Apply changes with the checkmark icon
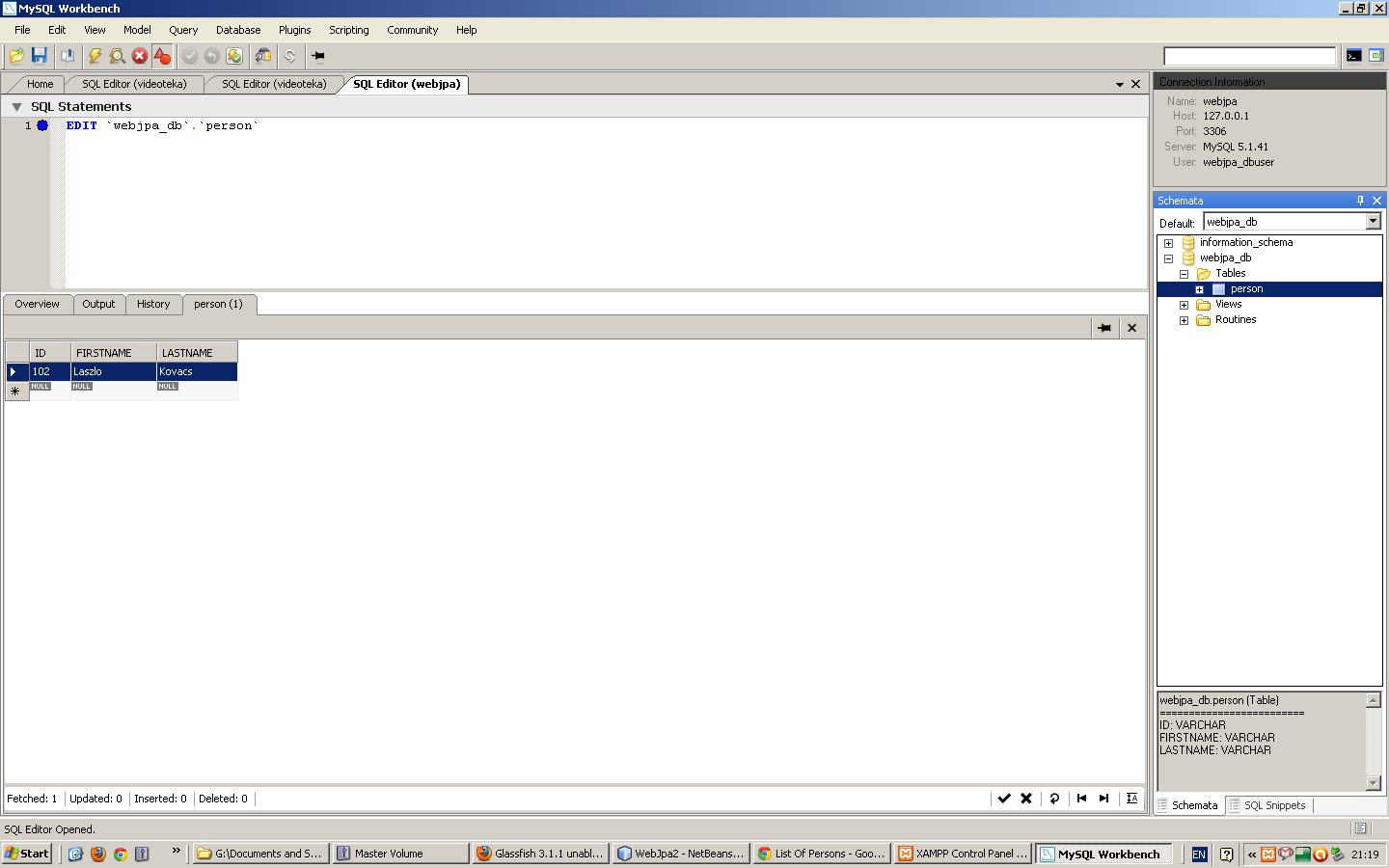Image resolution: width=1389 pixels, height=868 pixels. [1004, 799]
